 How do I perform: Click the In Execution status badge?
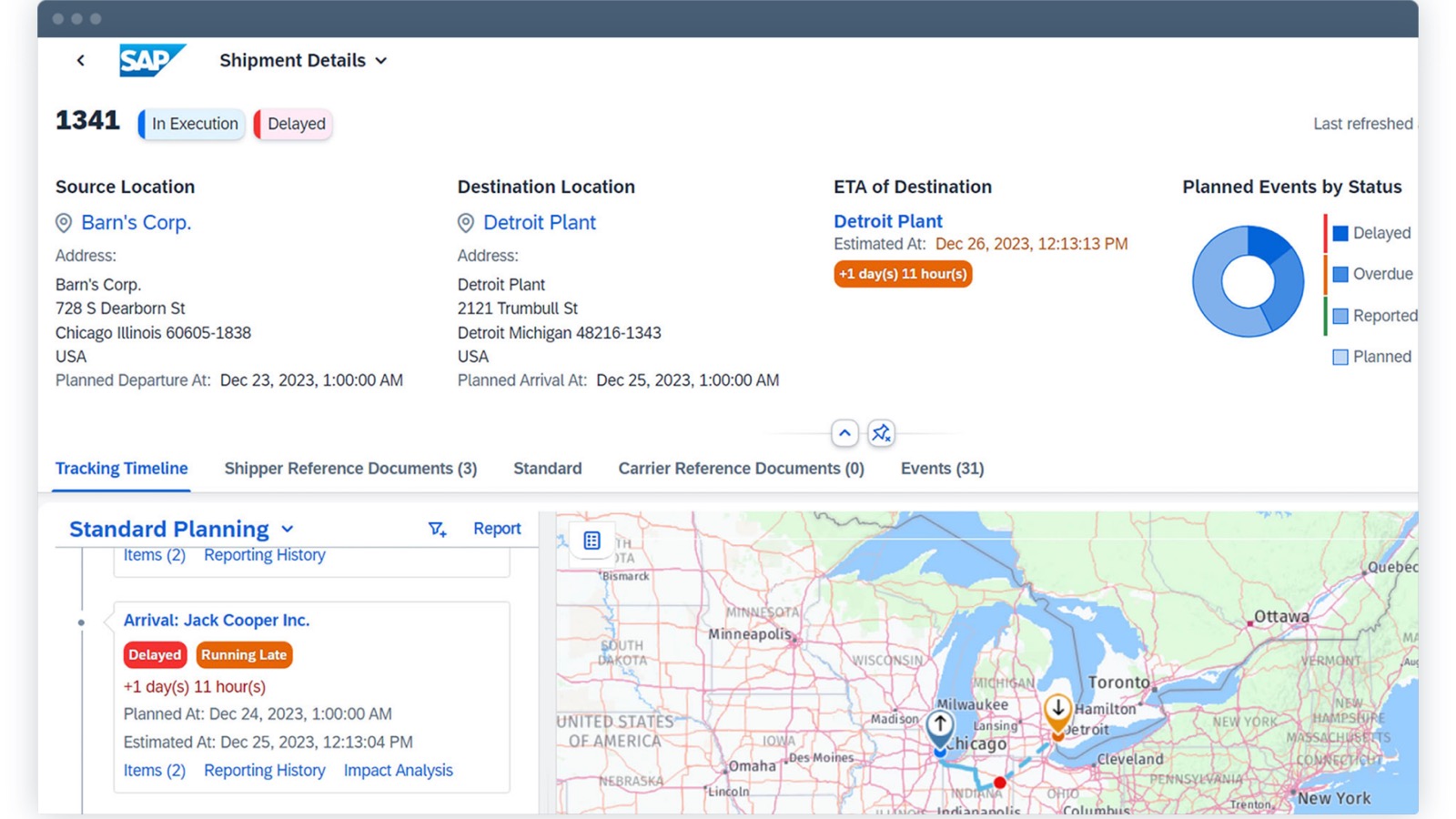click(192, 124)
